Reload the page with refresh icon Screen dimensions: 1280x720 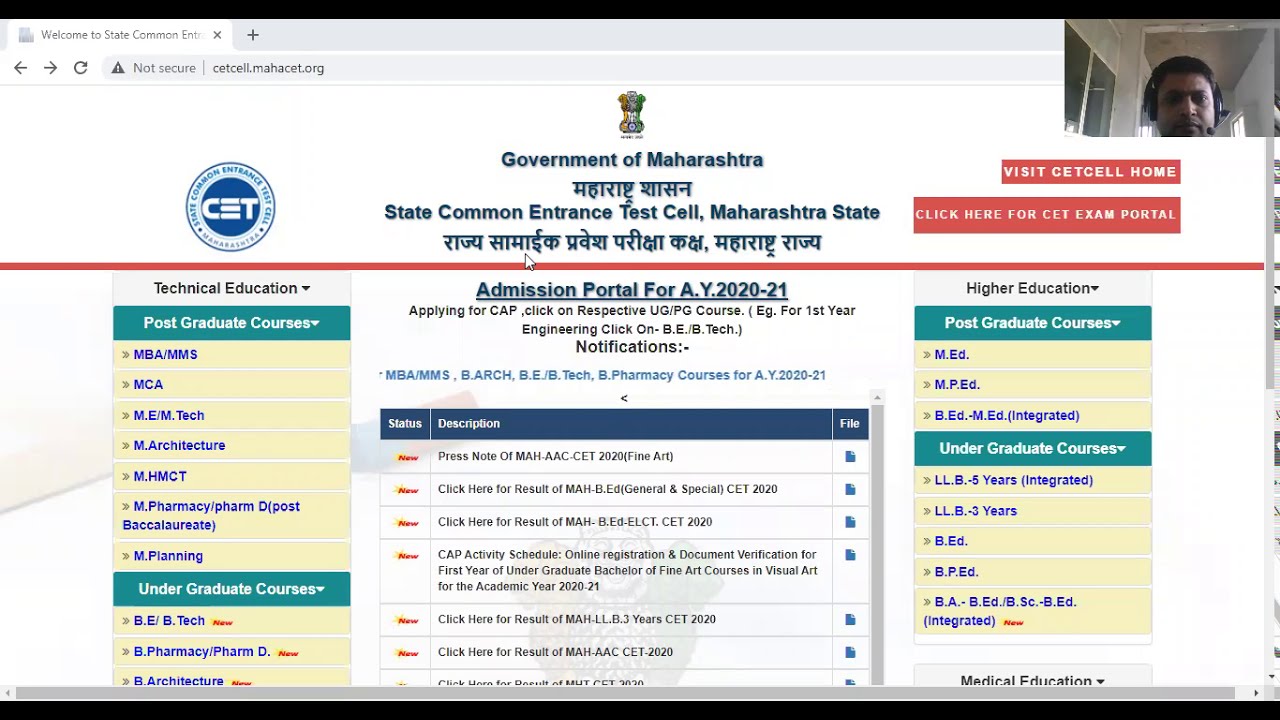(81, 68)
